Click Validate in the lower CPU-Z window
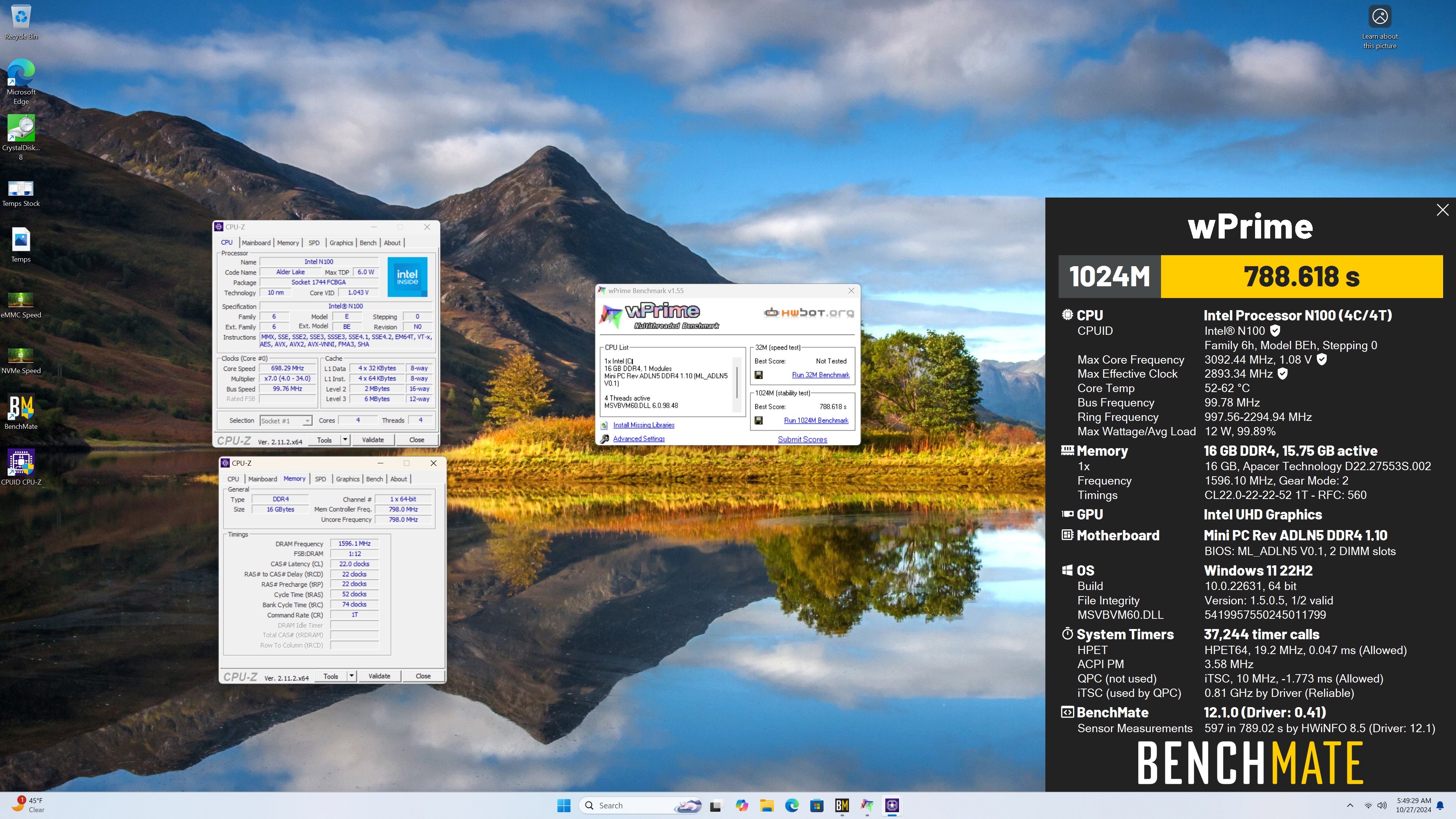This screenshot has width=1456, height=819. click(379, 676)
